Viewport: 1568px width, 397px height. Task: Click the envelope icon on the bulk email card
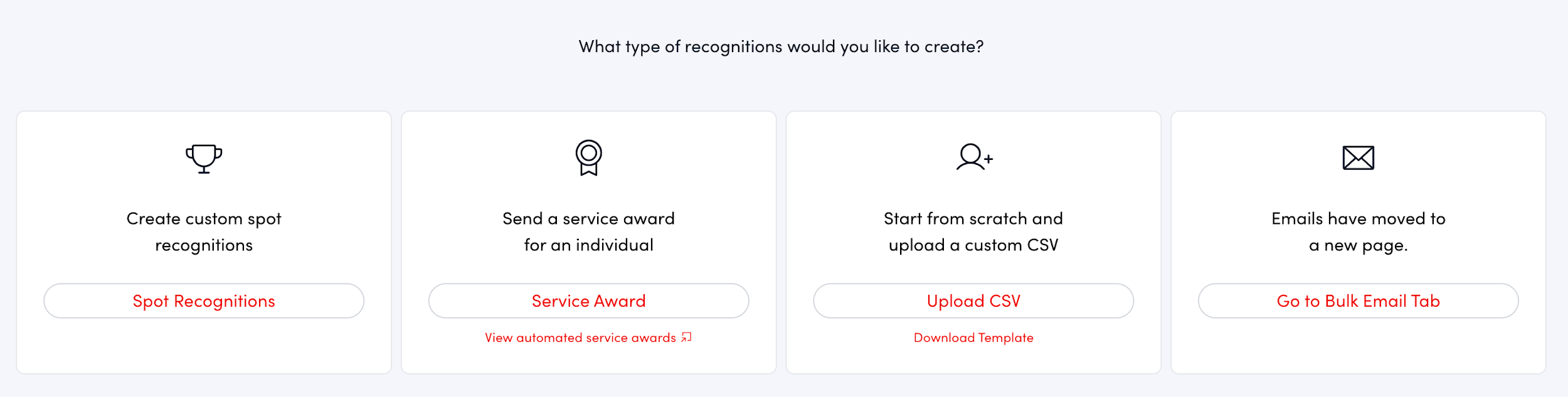pos(1359,157)
